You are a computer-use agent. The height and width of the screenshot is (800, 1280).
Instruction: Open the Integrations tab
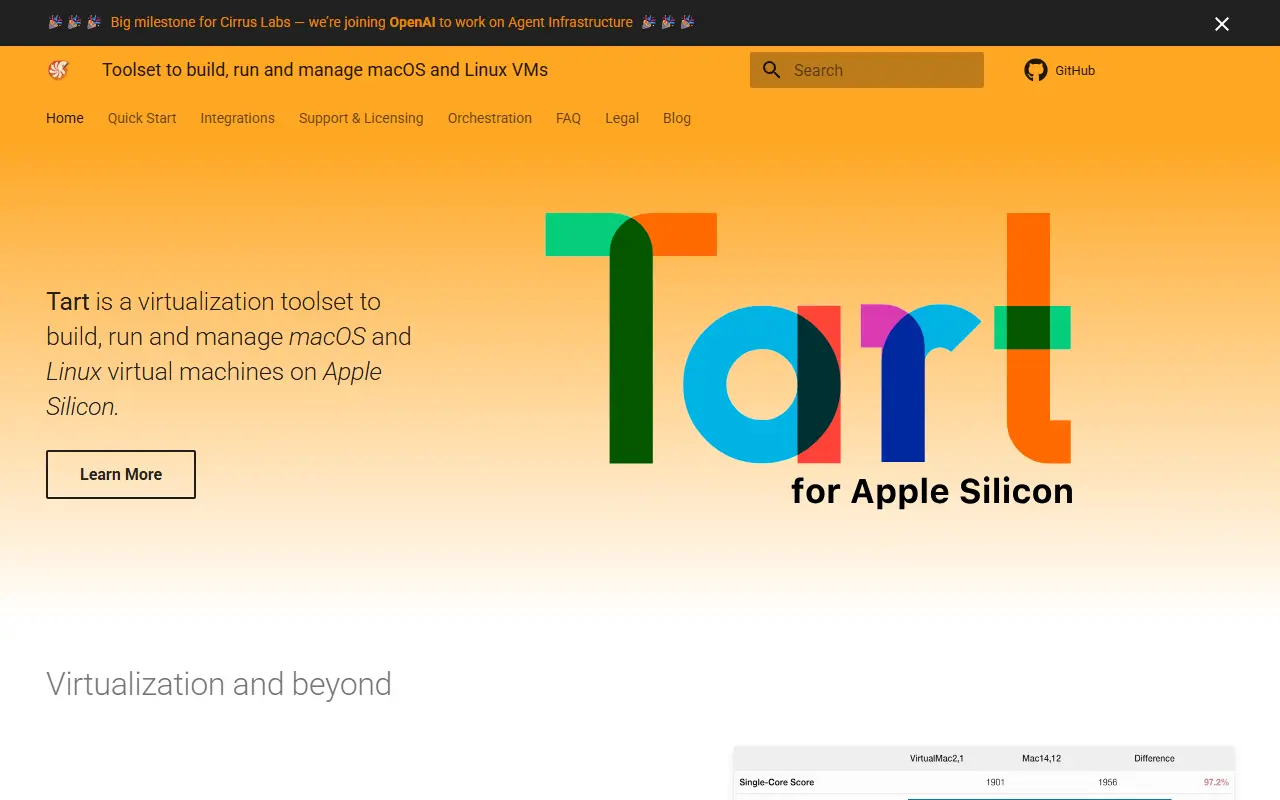click(237, 118)
